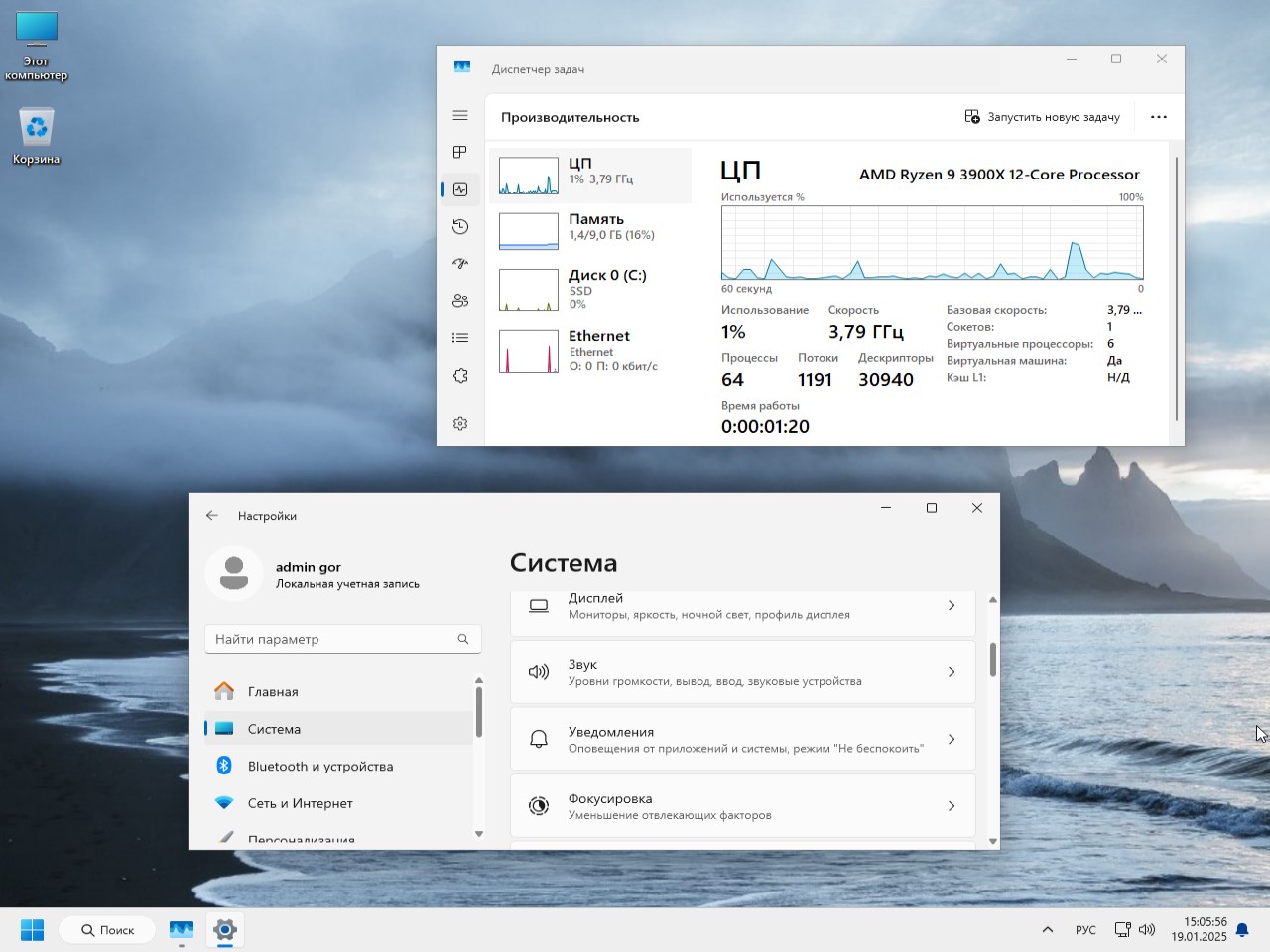
Task: Click the CPU usage graph area
Action: coord(933,243)
